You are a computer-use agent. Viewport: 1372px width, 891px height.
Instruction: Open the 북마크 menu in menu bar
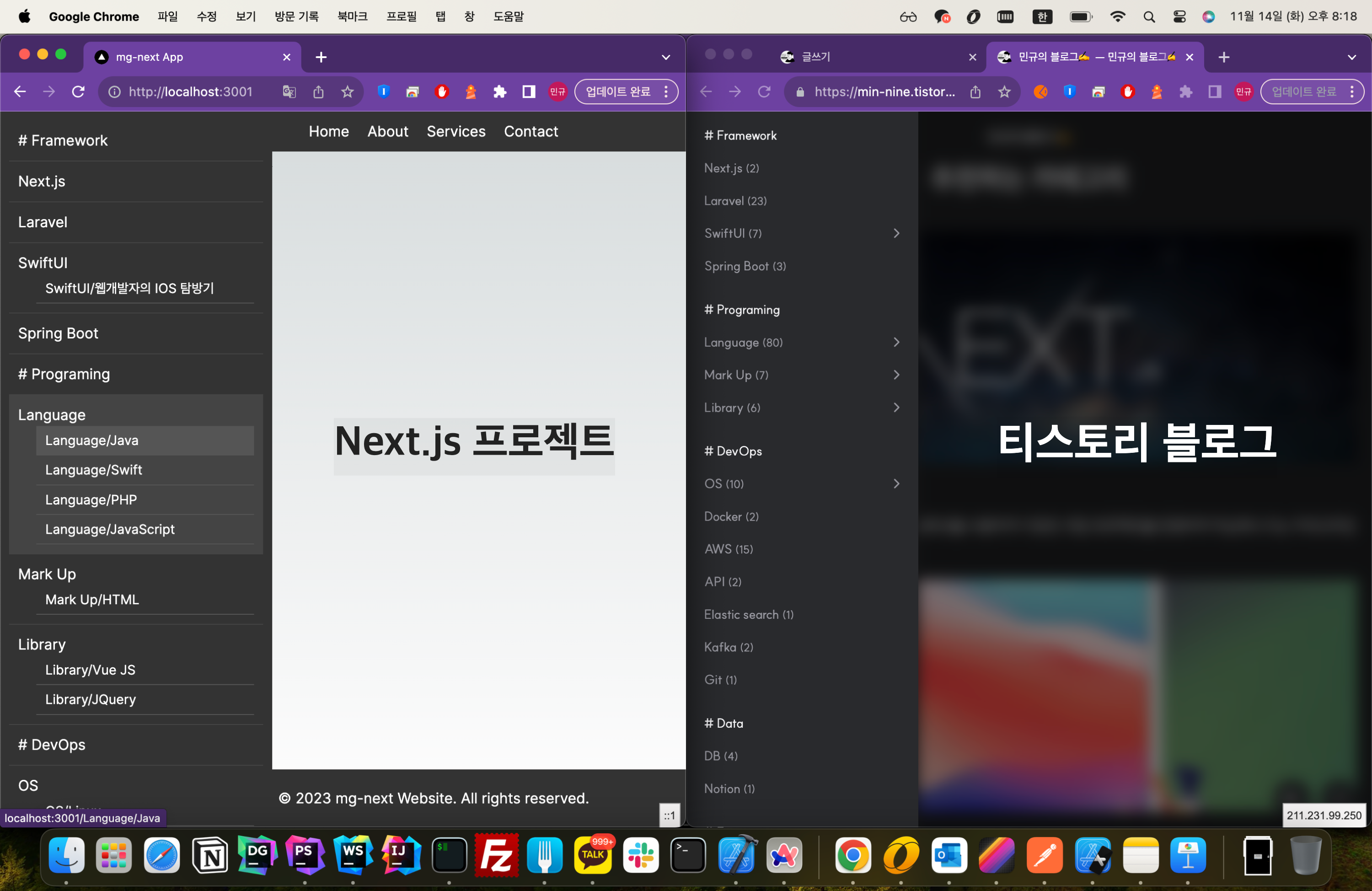(352, 16)
